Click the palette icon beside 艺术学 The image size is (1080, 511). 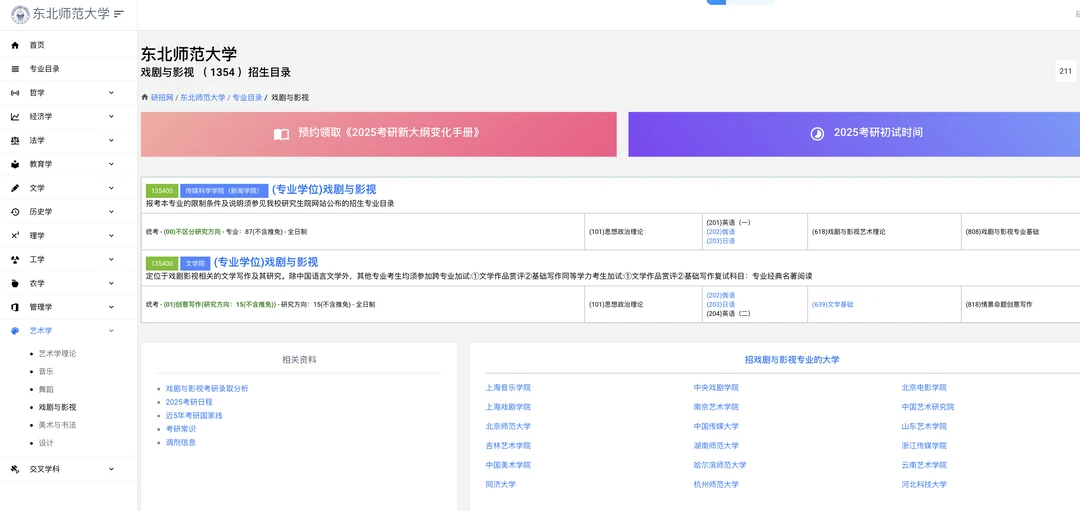(x=15, y=331)
